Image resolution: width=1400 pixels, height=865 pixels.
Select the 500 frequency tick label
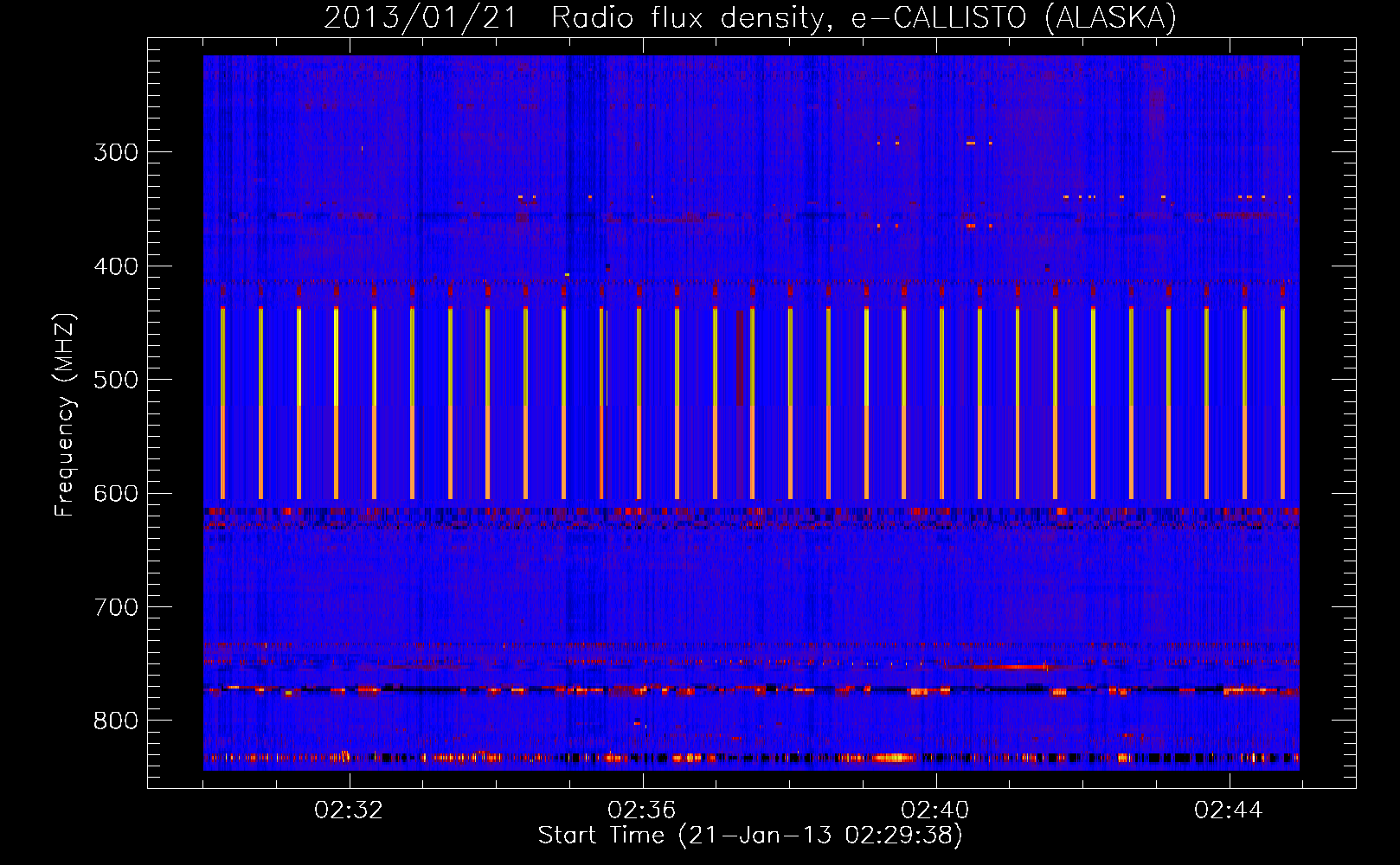point(116,380)
